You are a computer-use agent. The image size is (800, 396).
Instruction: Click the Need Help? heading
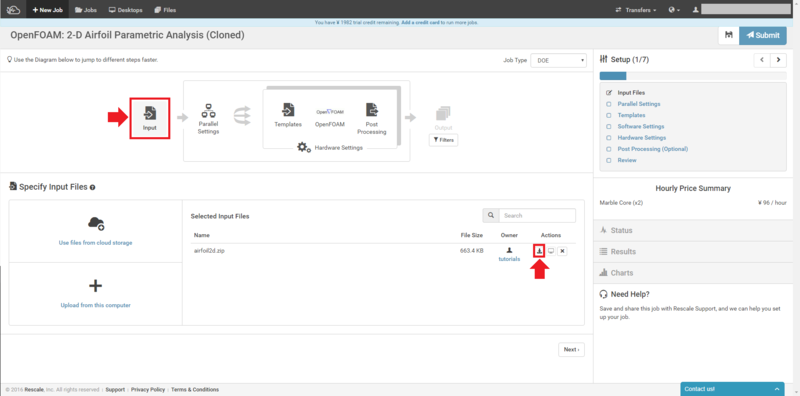pos(624,294)
